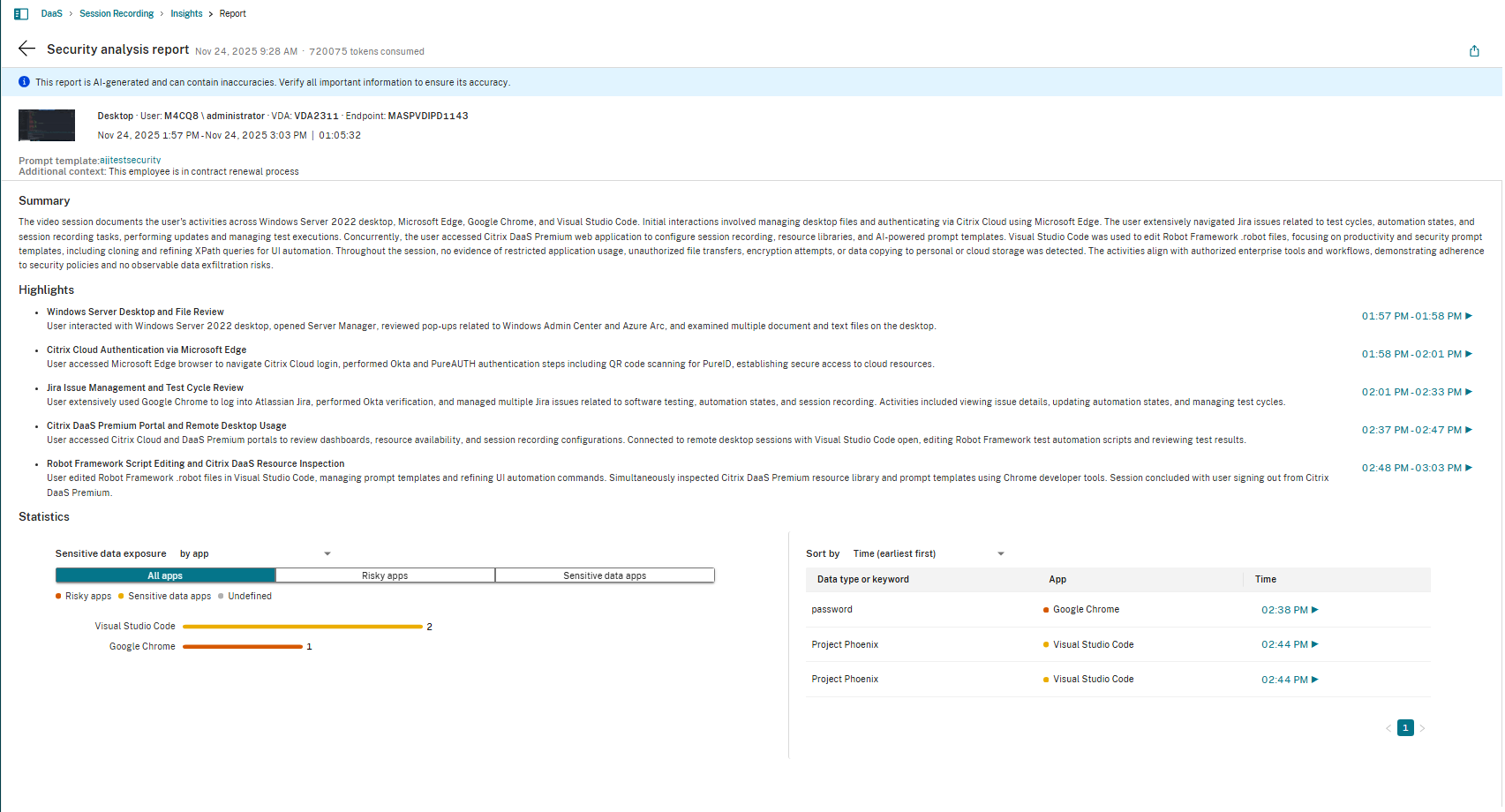Click Citrix DaaS Premium Portal highlight title
This screenshot has height=812, width=1505.
[x=167, y=426]
